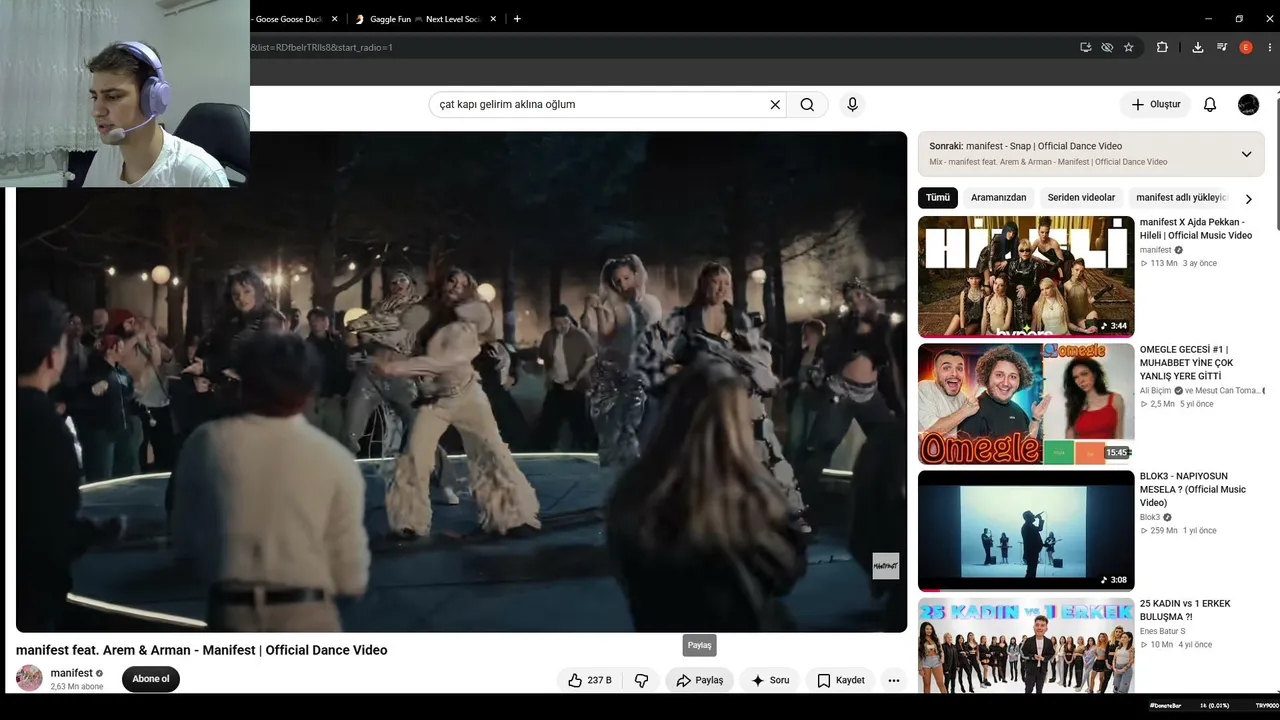This screenshot has height=720, width=1280.
Task: Click the Manifest watermark in the video
Action: pyautogui.click(x=886, y=566)
